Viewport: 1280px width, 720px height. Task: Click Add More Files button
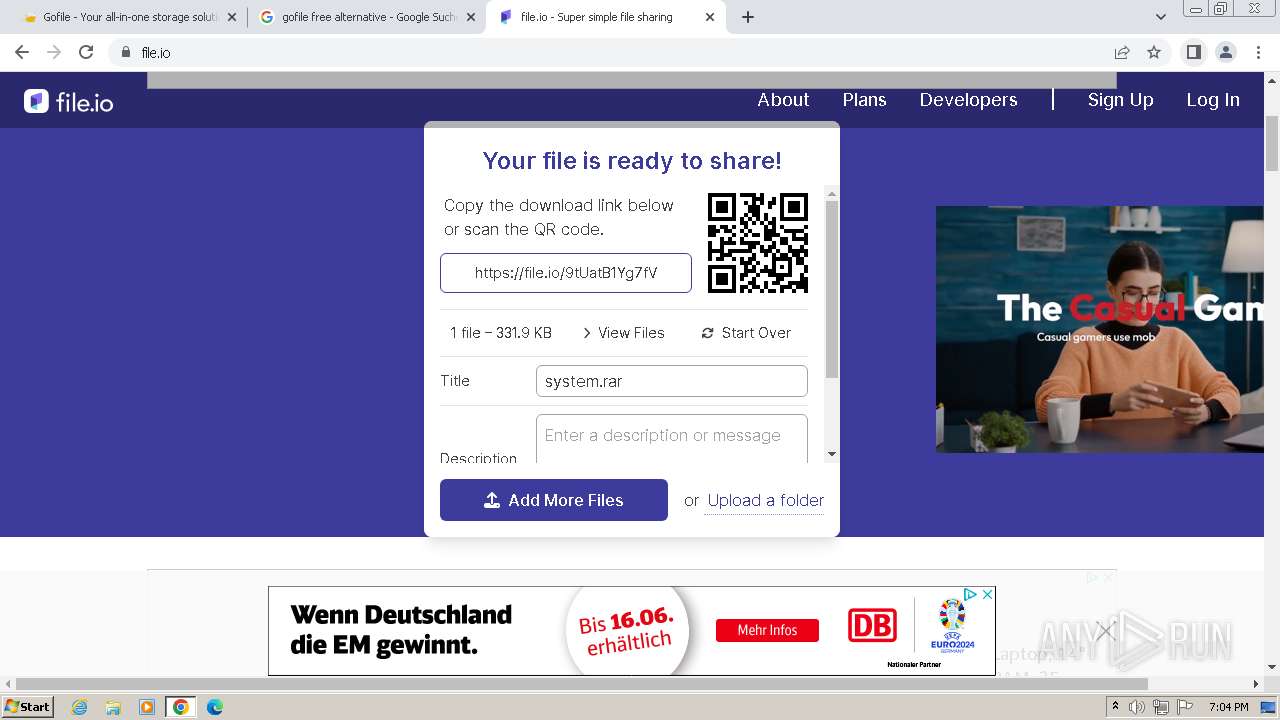pyautogui.click(x=554, y=500)
